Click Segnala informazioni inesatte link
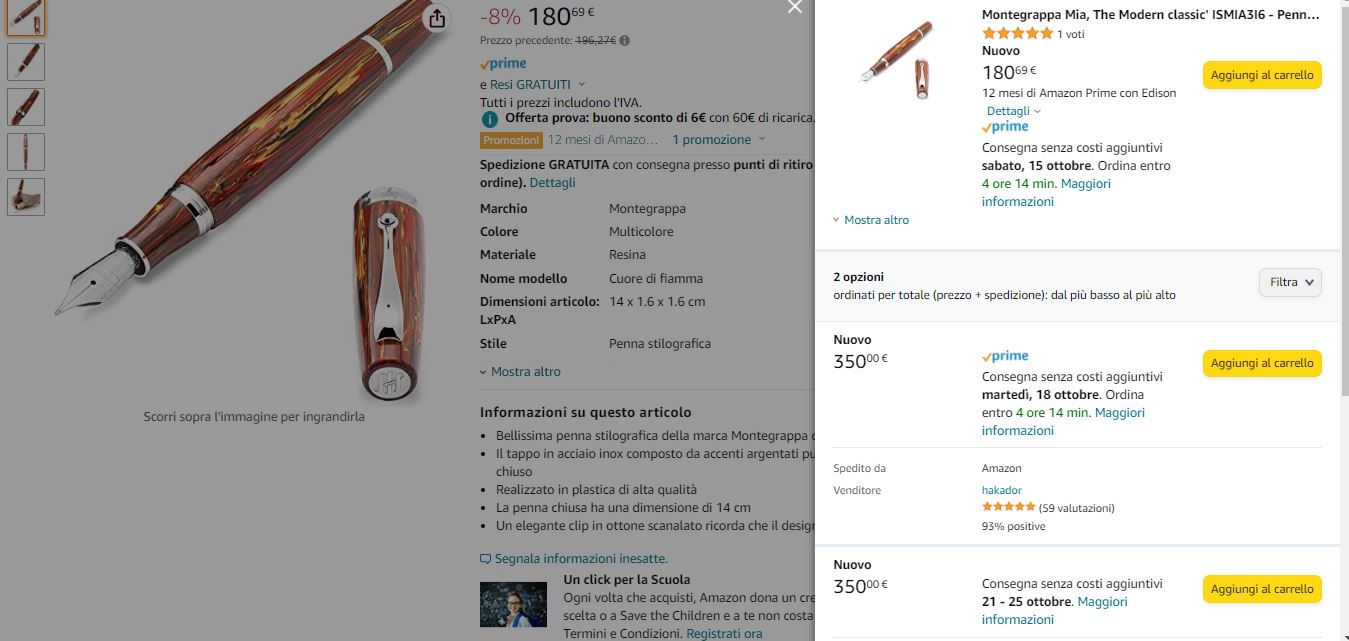This screenshot has height=641, width=1349. tap(581, 559)
